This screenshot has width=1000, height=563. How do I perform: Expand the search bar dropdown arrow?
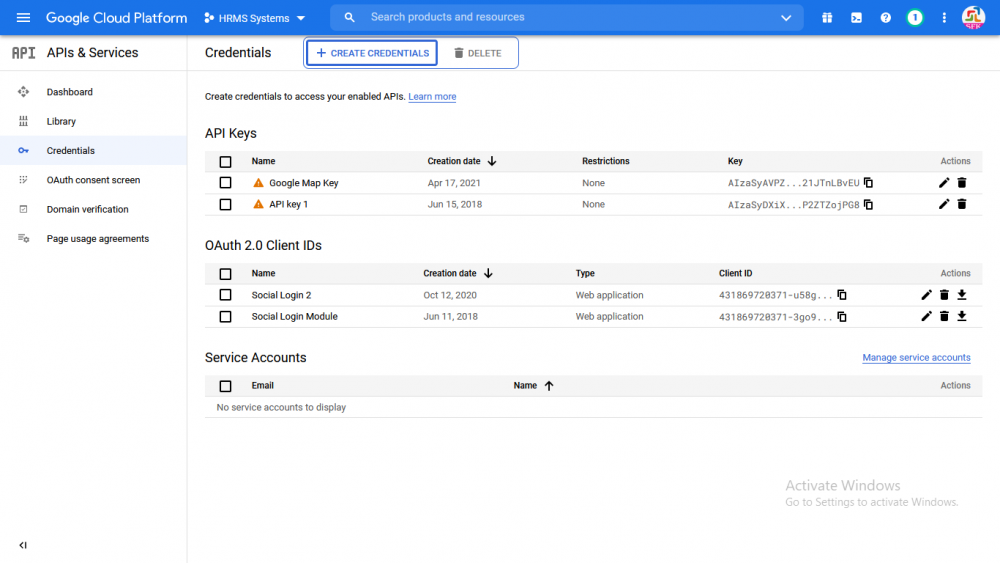click(x=786, y=18)
